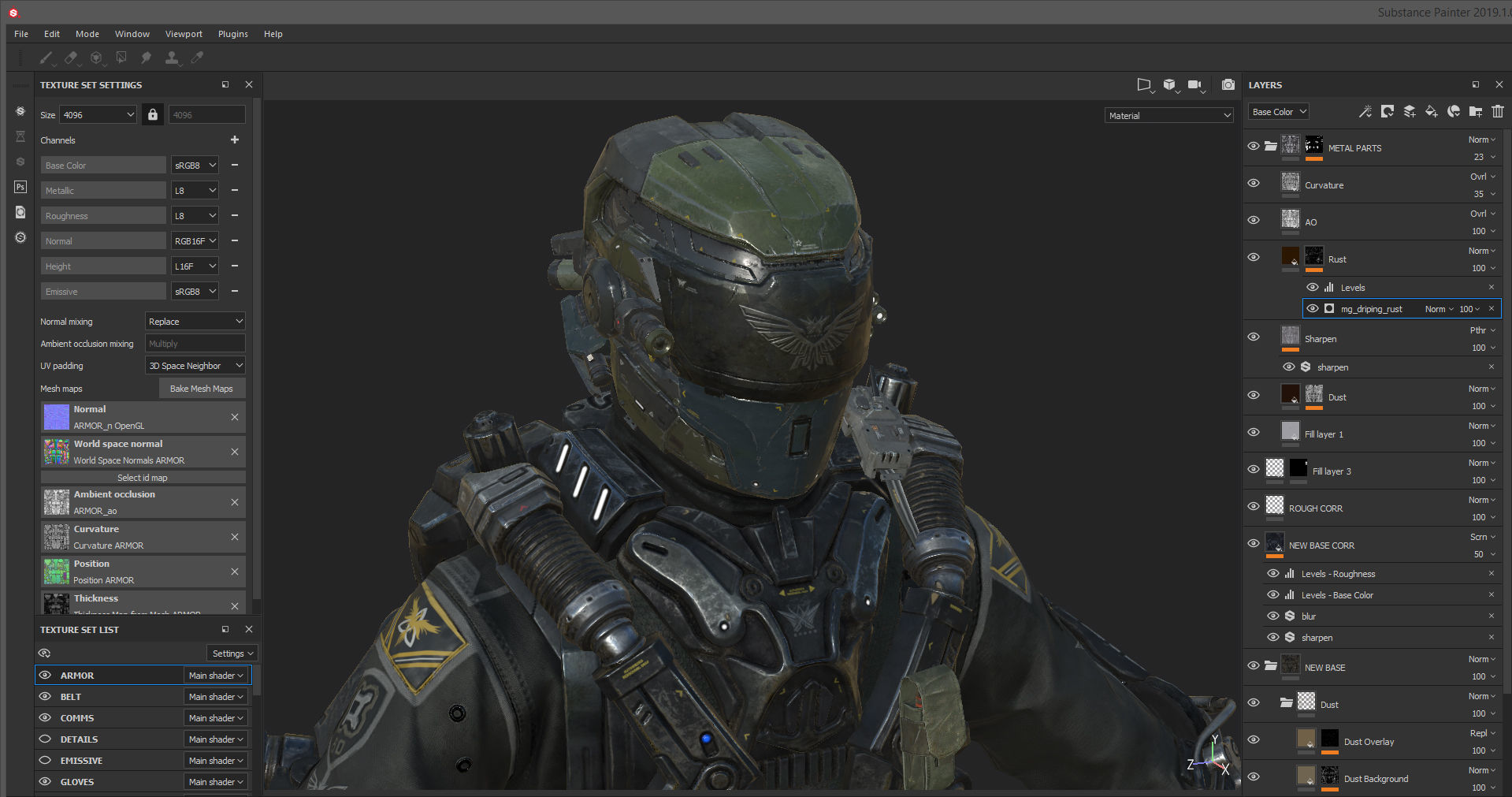Click the Ambient occlusion mesh map thumbnail

pyautogui.click(x=56, y=502)
